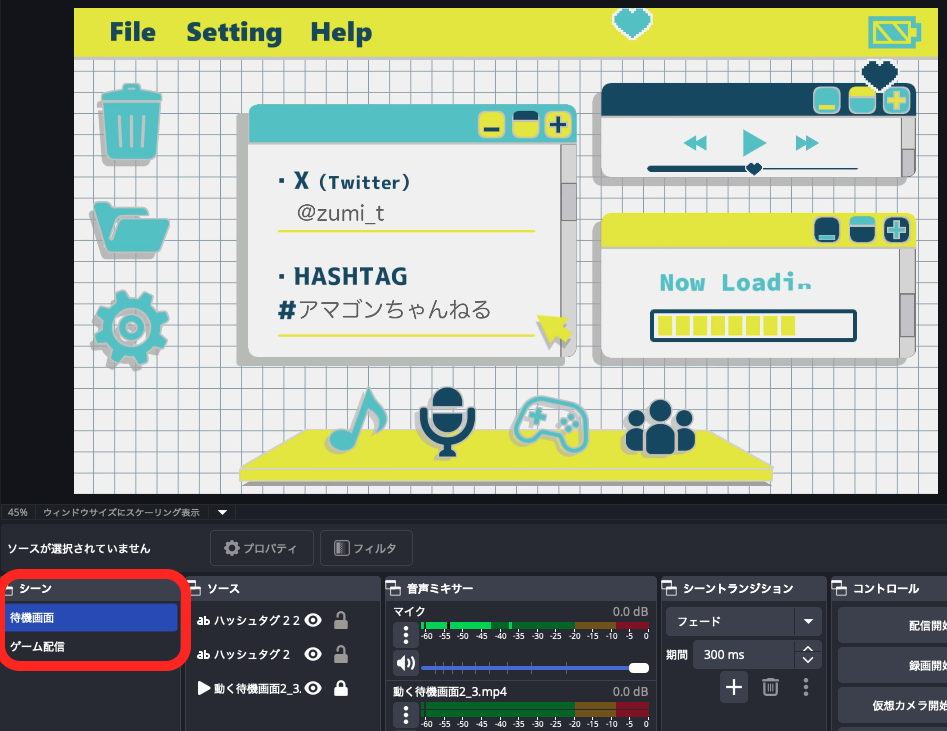This screenshot has height=731, width=947.
Task: Toggle visibility of ハッシュタグ２ source
Action: (x=313, y=654)
